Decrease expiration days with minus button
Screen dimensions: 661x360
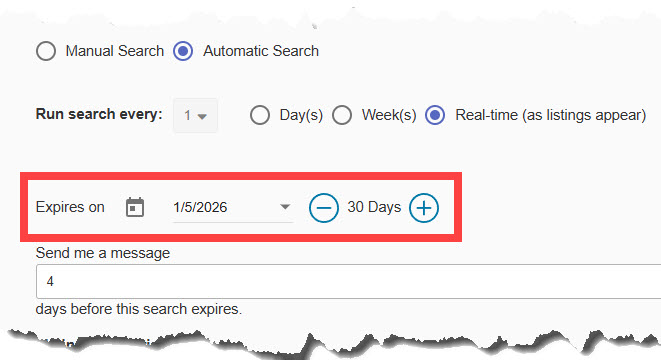point(324,208)
